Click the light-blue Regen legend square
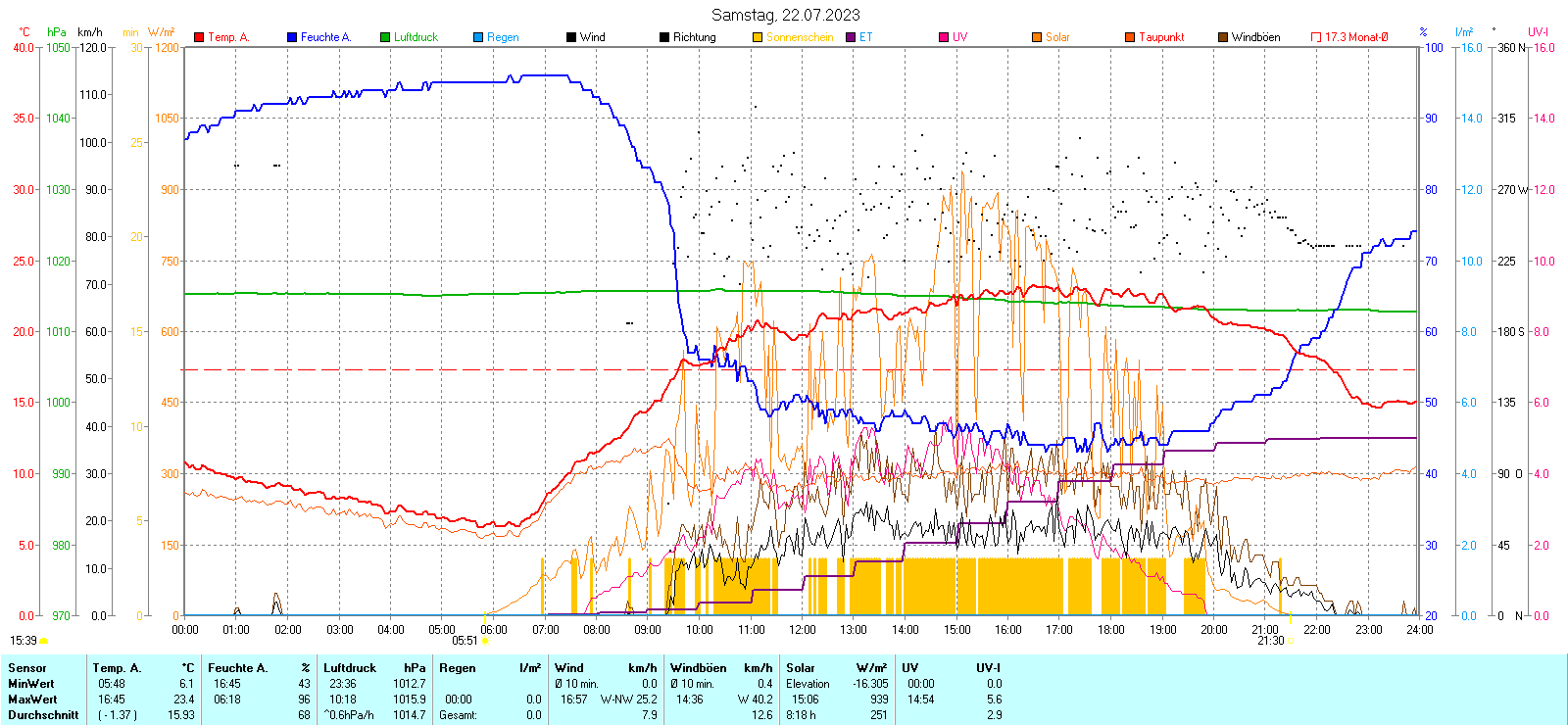1568x725 pixels. 478,37
